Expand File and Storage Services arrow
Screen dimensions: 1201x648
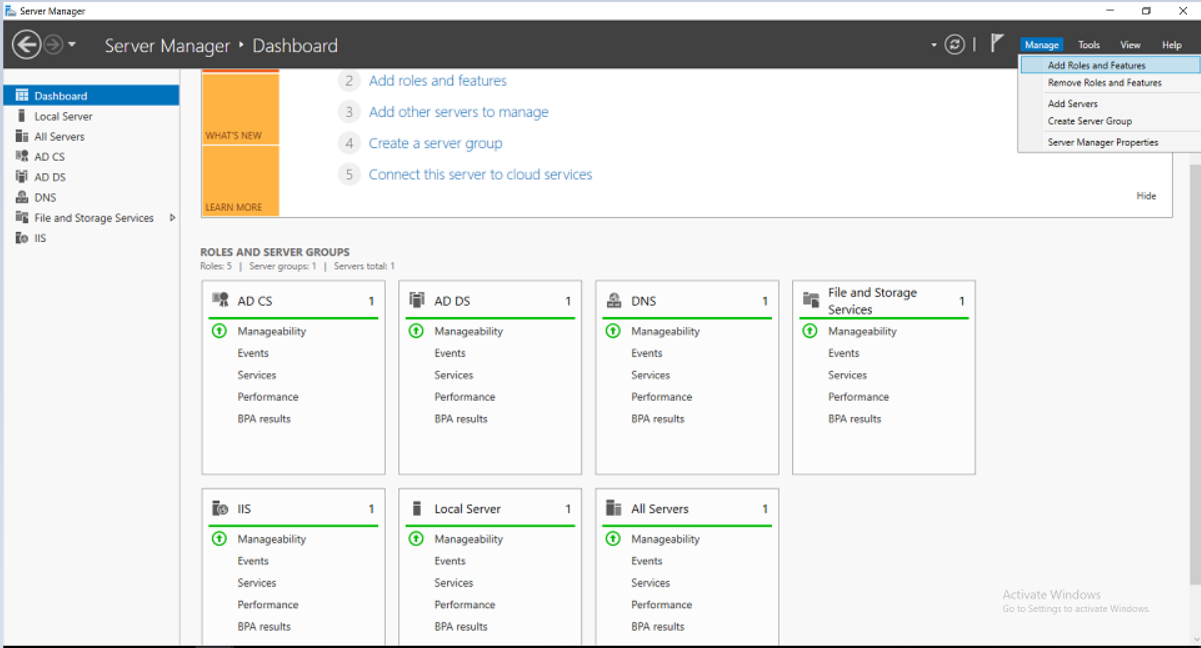172,218
